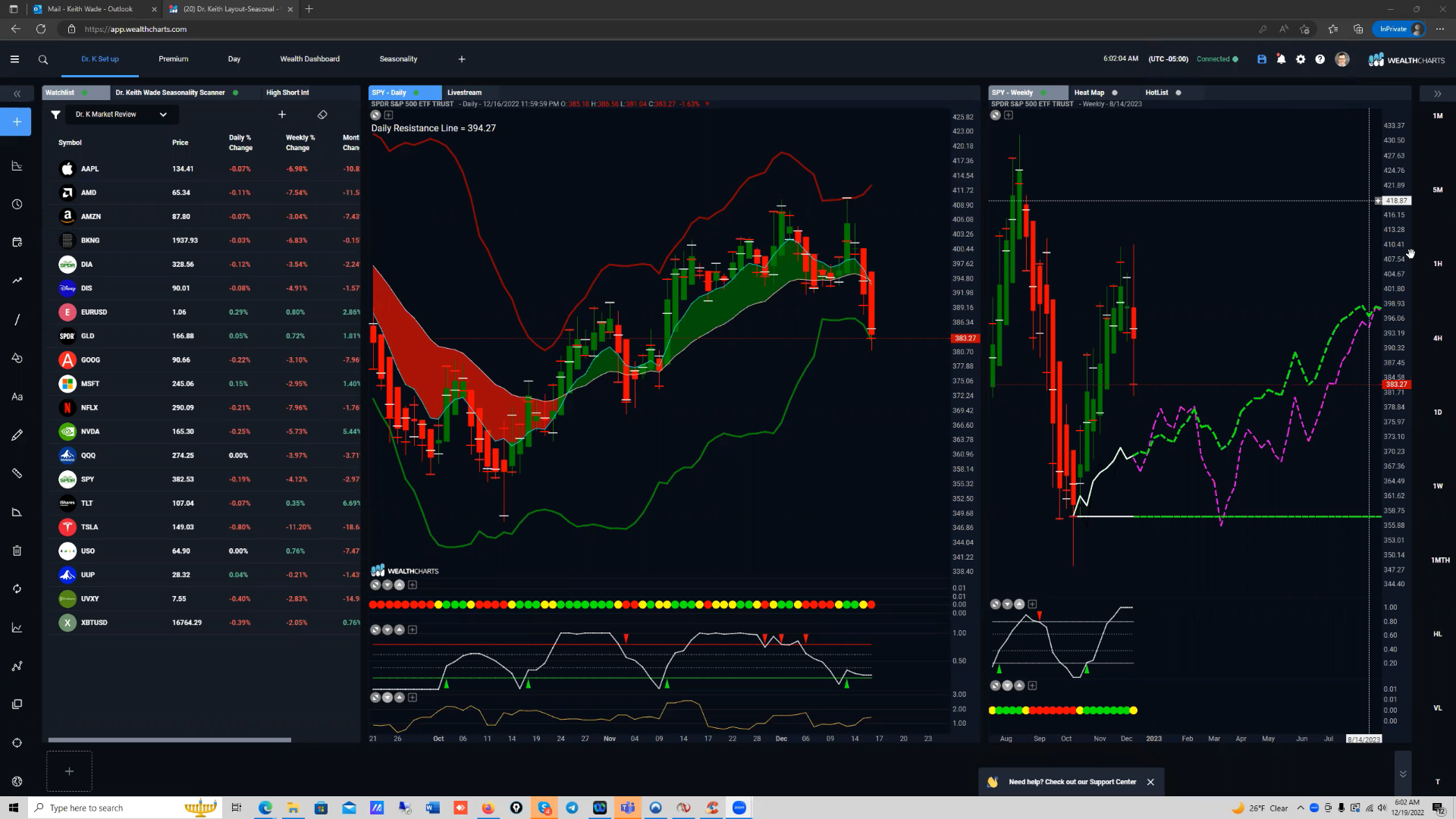Screen dimensions: 1456x819
Task: Click the watchlist horizontal scrollbar
Action: tap(170, 740)
